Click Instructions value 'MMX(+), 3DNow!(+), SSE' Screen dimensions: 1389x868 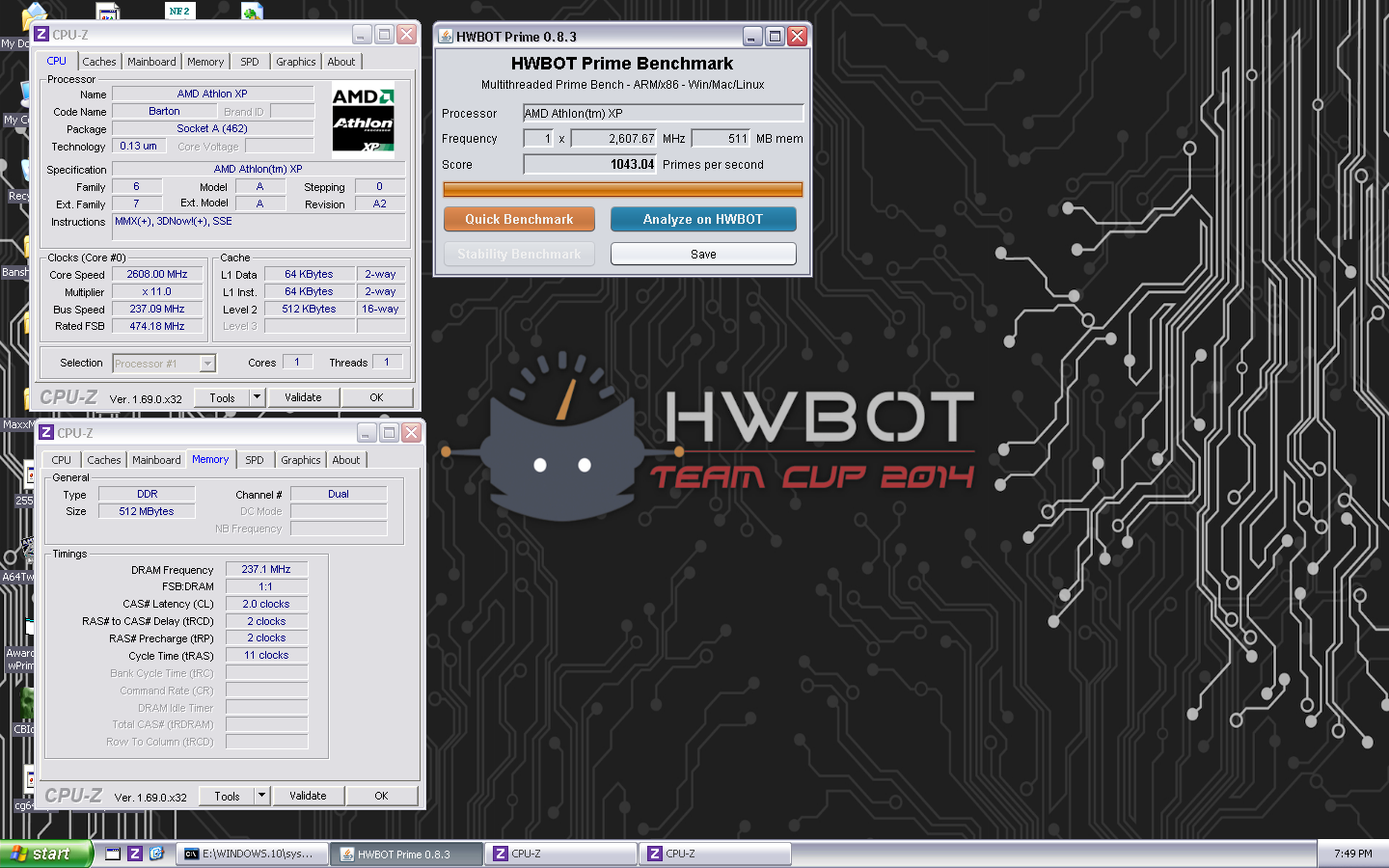[x=259, y=227]
